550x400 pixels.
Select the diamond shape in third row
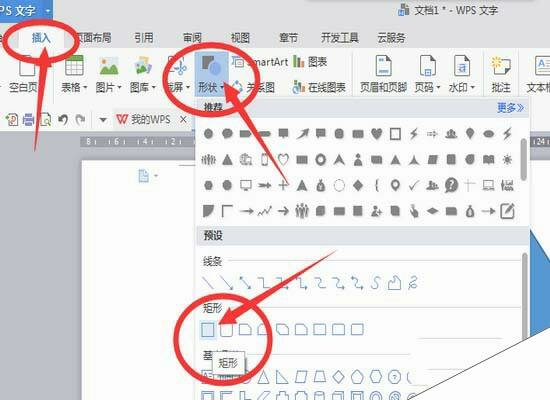(358, 185)
